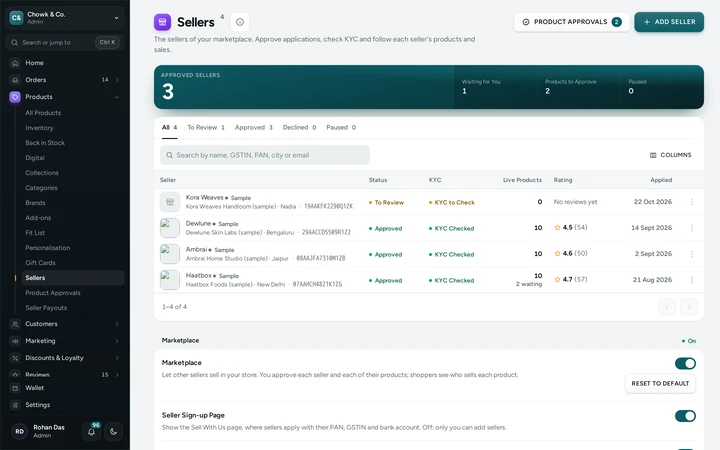Click the Live Products column header
The image size is (720, 450).
(x=522, y=180)
